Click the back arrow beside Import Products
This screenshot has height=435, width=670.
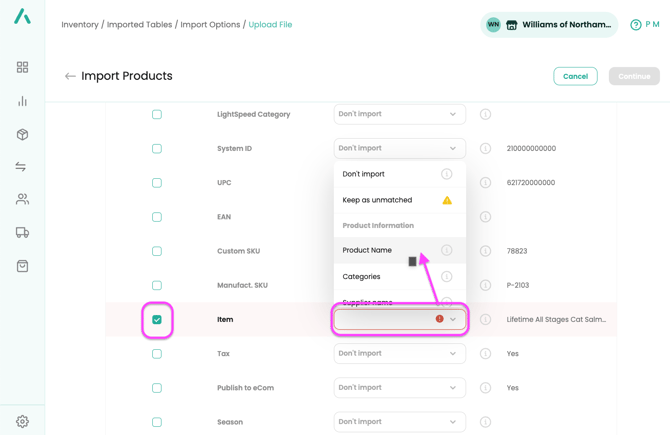[70, 76]
